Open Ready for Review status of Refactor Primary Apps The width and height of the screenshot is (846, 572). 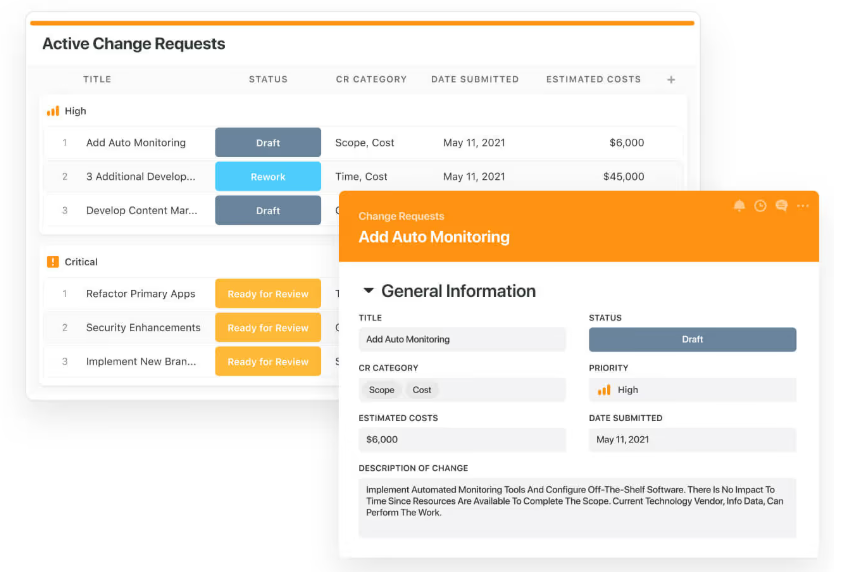tap(268, 294)
